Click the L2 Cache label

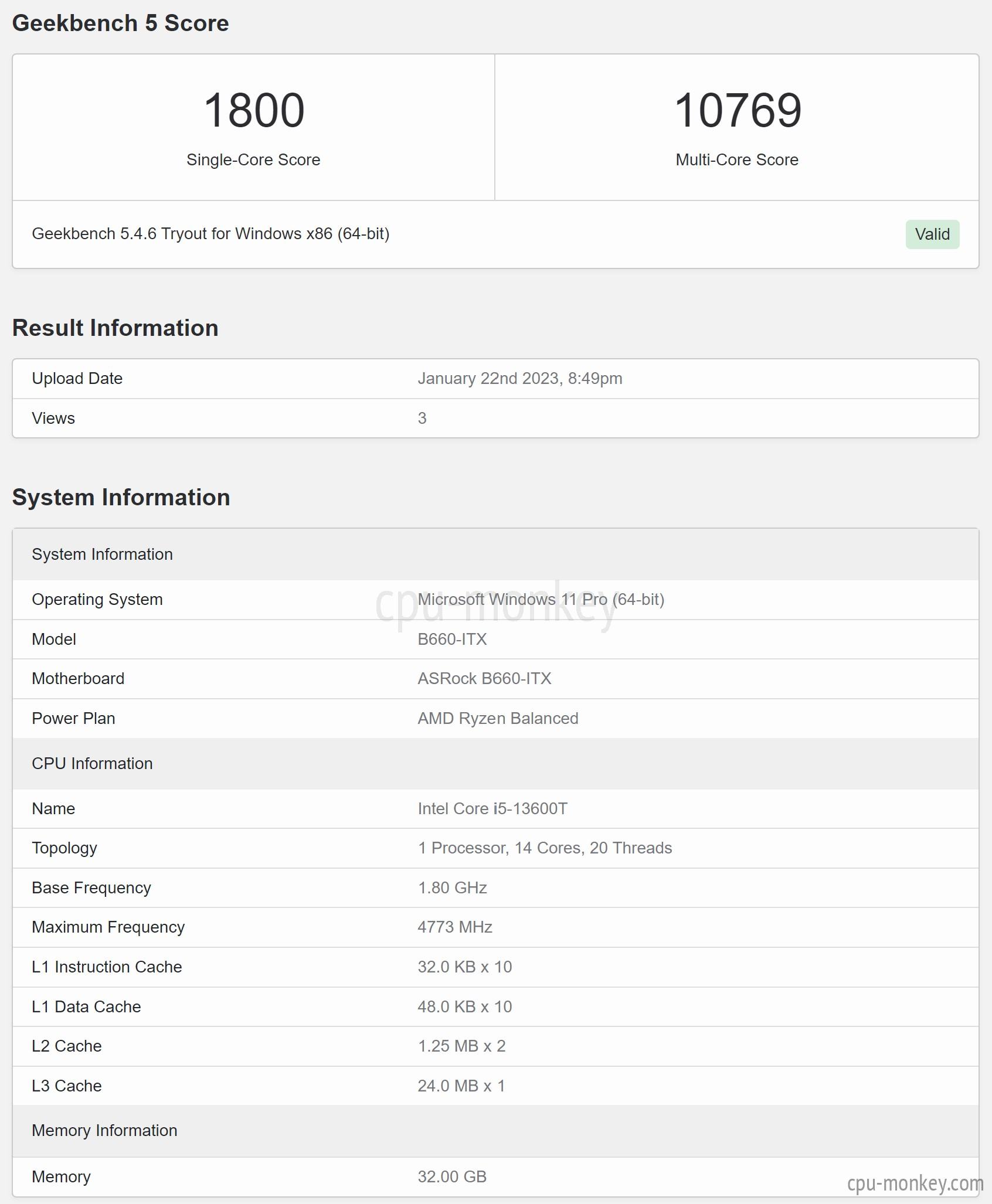tap(67, 1046)
